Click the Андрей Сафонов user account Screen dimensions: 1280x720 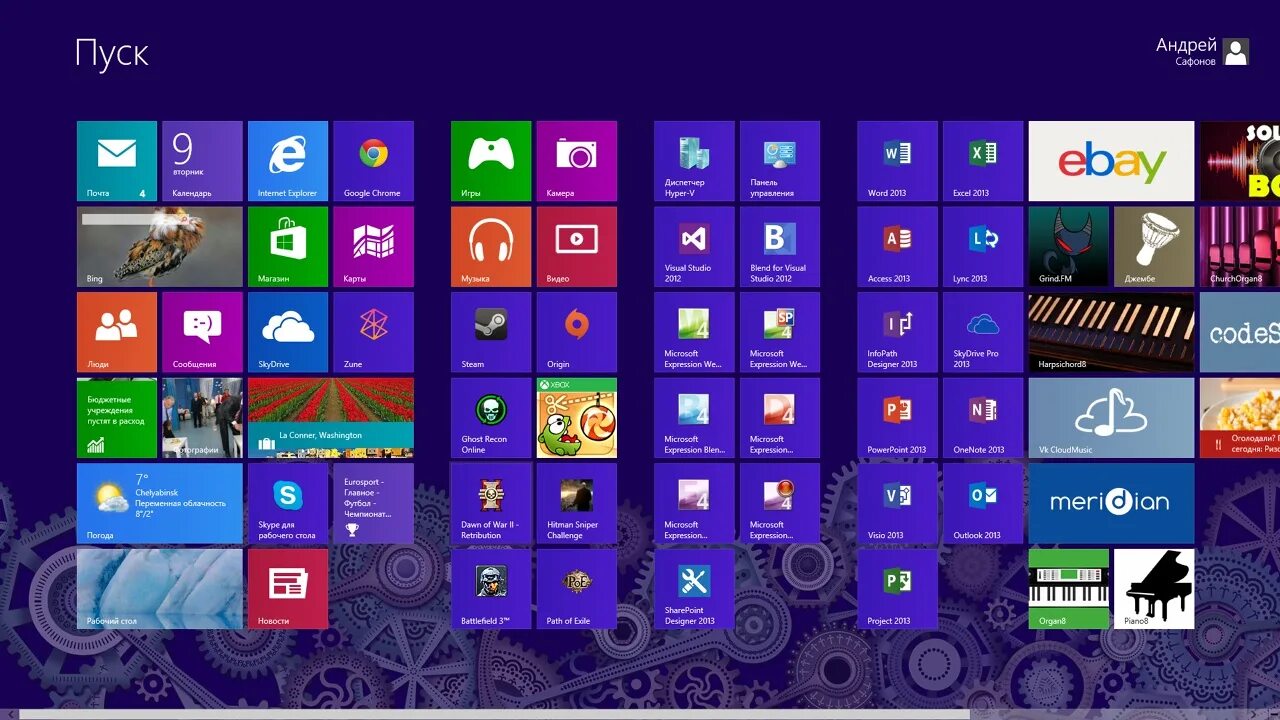point(1202,52)
